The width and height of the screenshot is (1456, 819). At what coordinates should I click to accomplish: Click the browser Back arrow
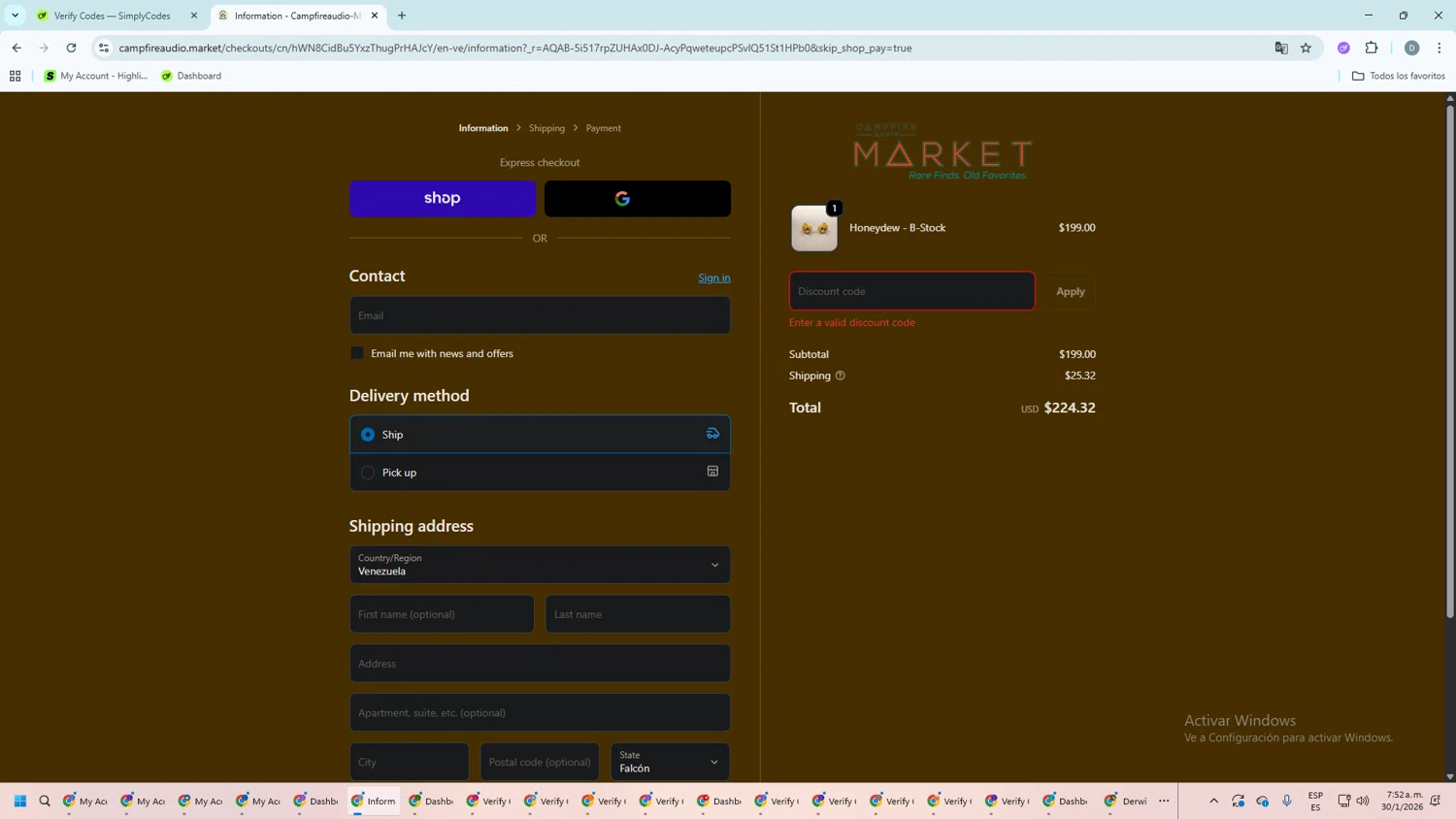click(17, 48)
